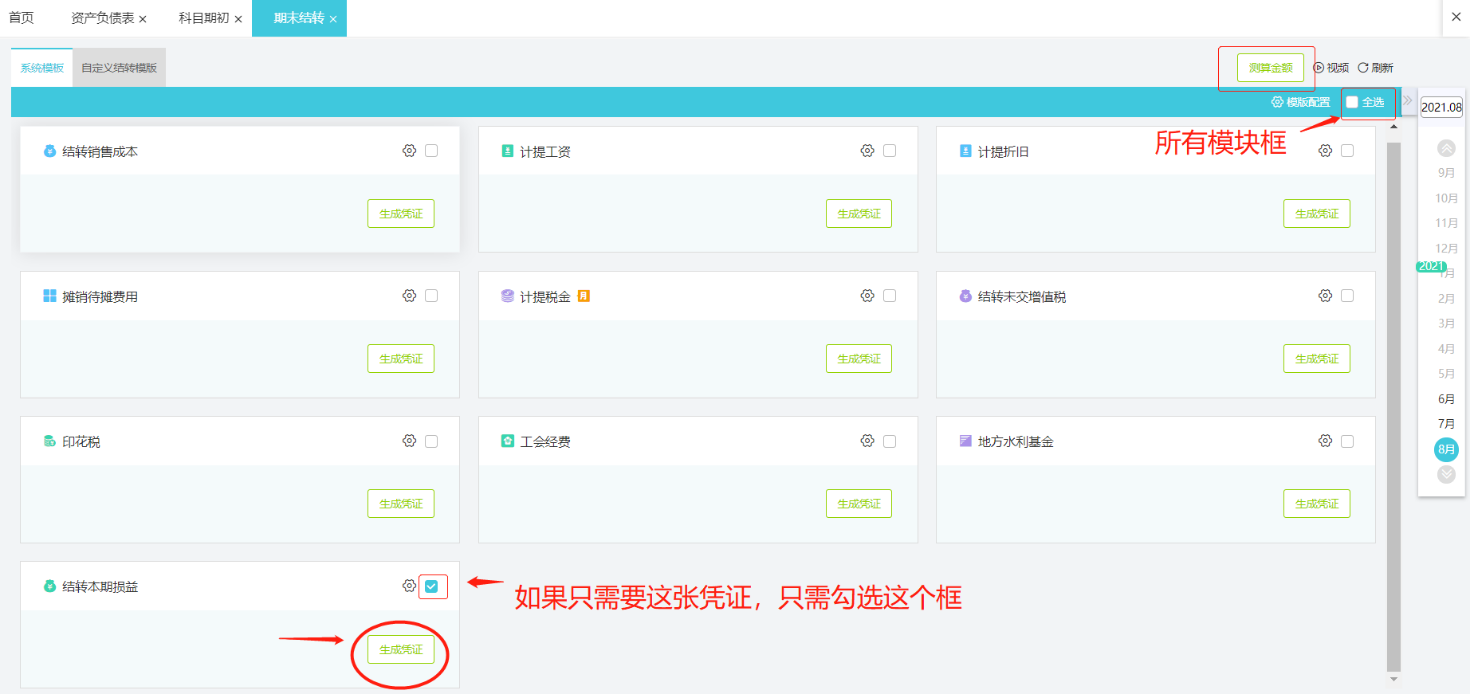Screen dimensions: 1470x694
Task: Click the orange badge beside 计提税金
Action: 584,296
